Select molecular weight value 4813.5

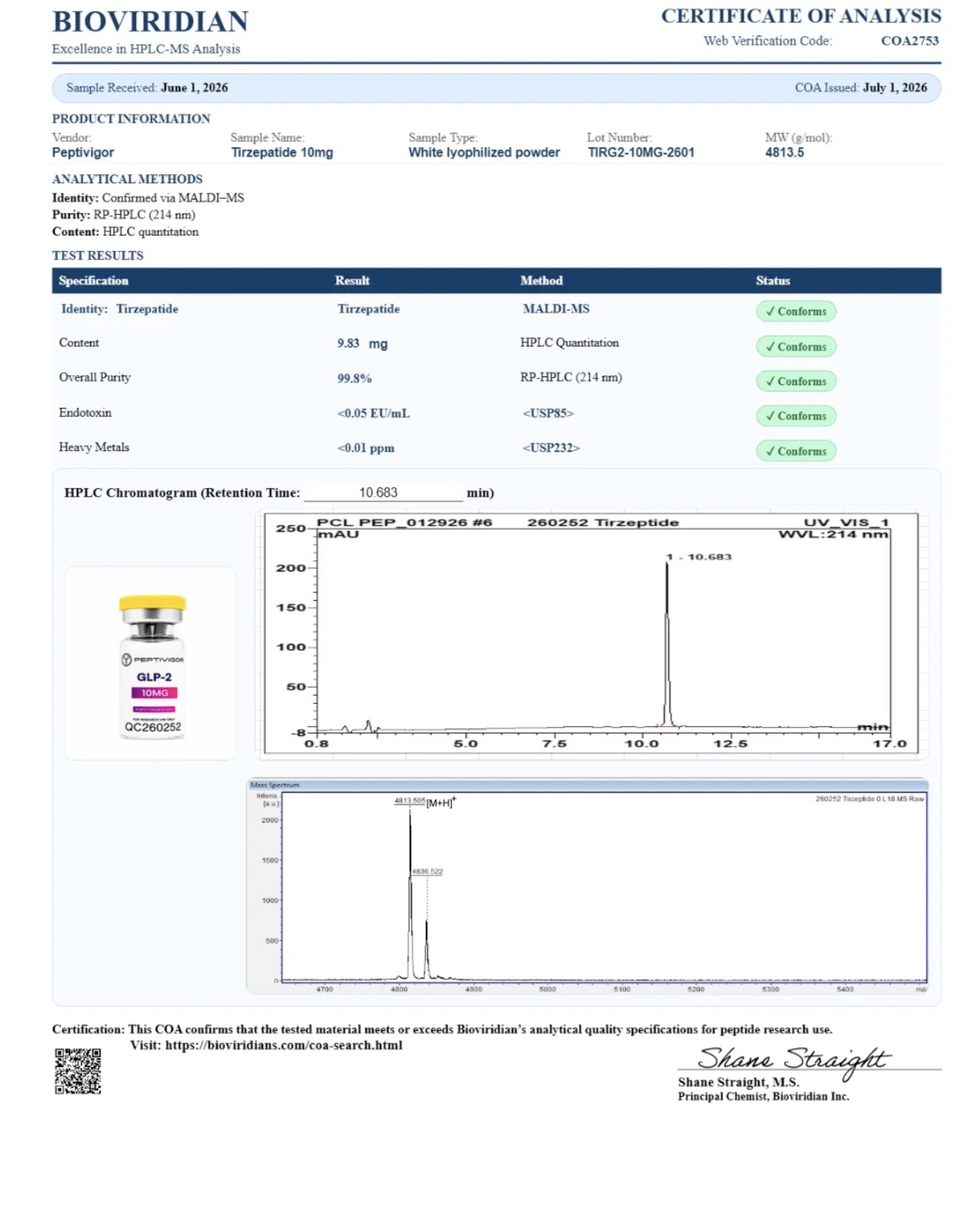click(x=784, y=152)
